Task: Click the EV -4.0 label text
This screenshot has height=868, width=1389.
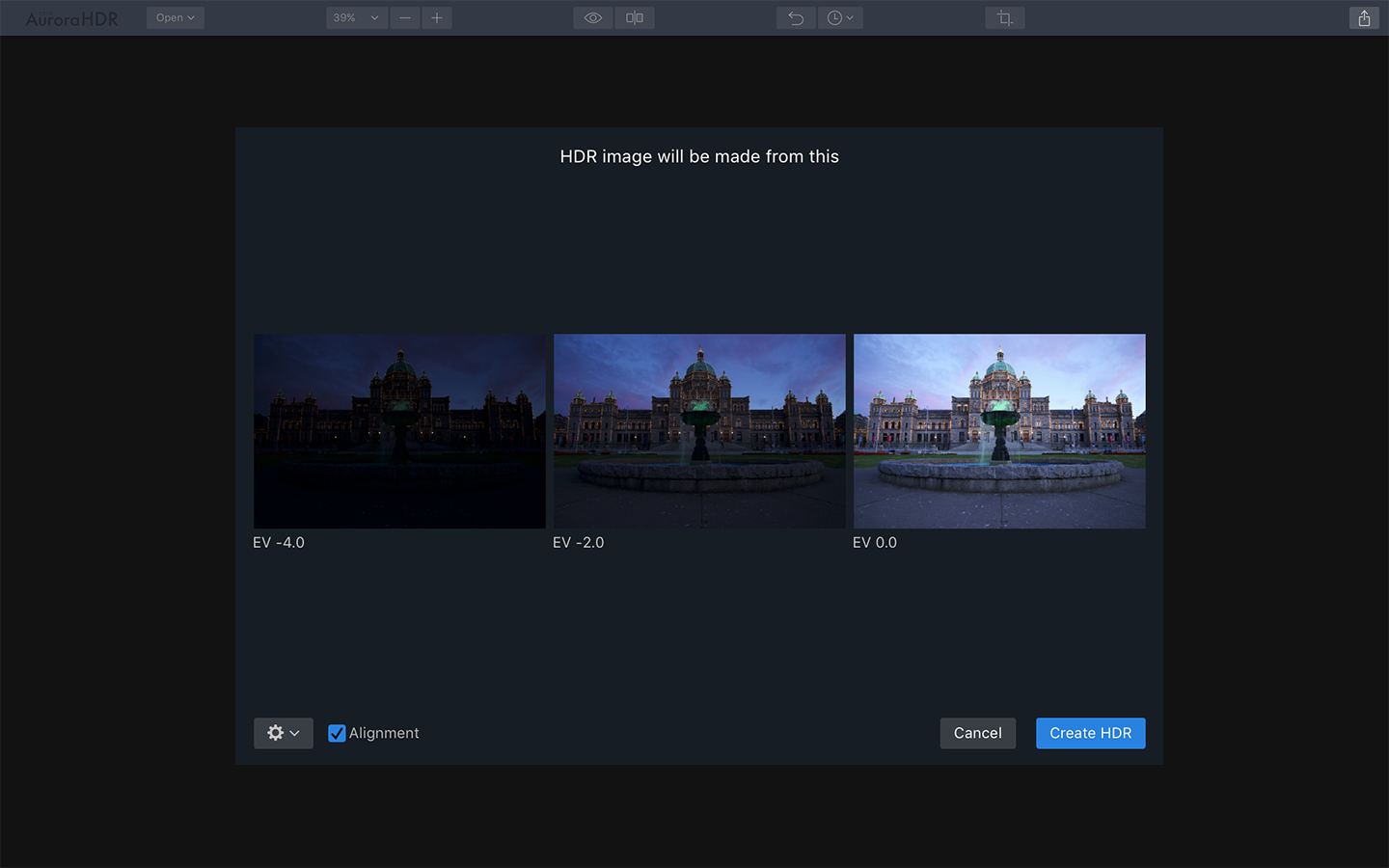Action: (279, 543)
